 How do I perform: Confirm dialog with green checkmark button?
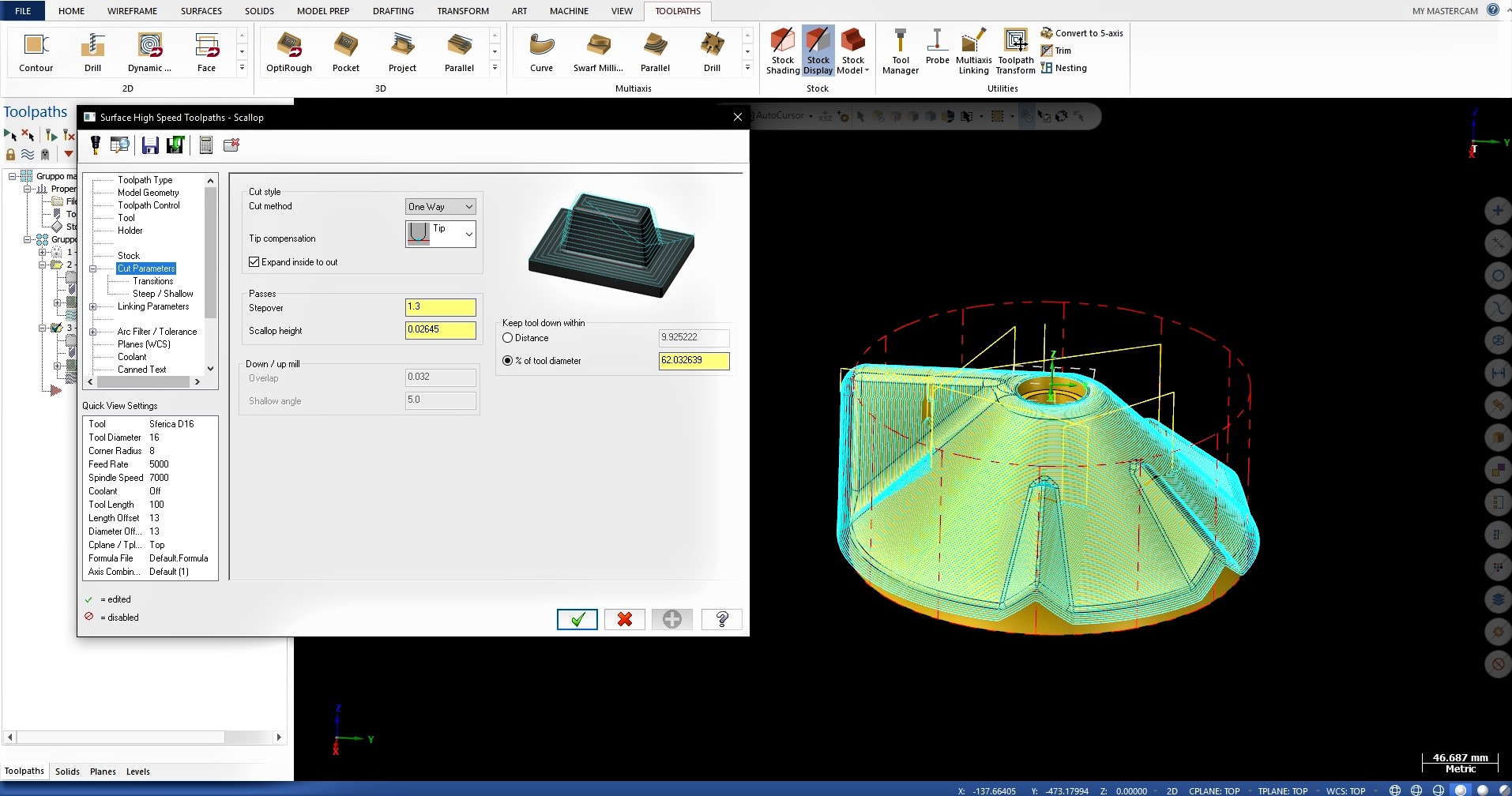(x=577, y=619)
